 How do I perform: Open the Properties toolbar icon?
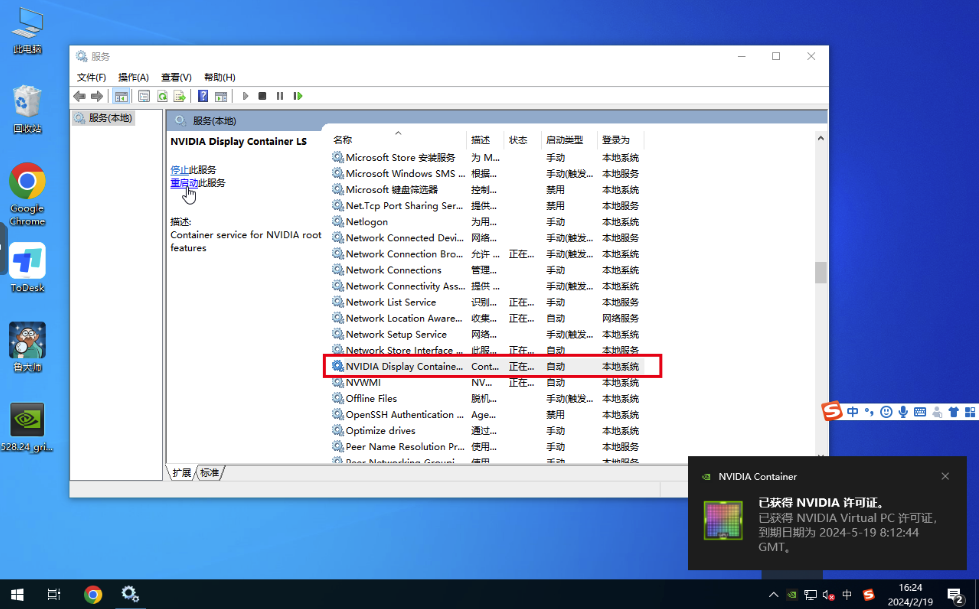point(144,96)
